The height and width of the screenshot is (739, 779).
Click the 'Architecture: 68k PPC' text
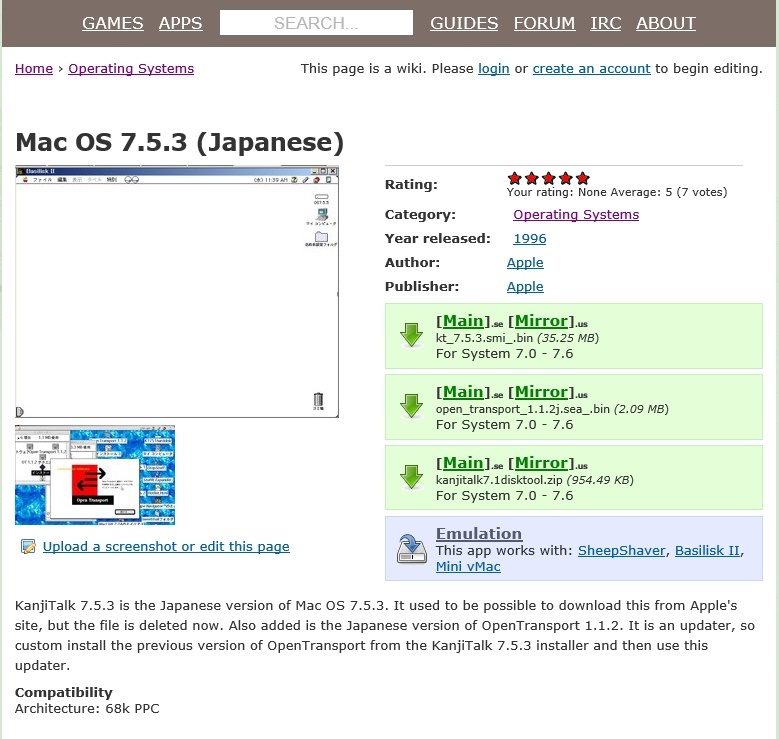(x=87, y=709)
